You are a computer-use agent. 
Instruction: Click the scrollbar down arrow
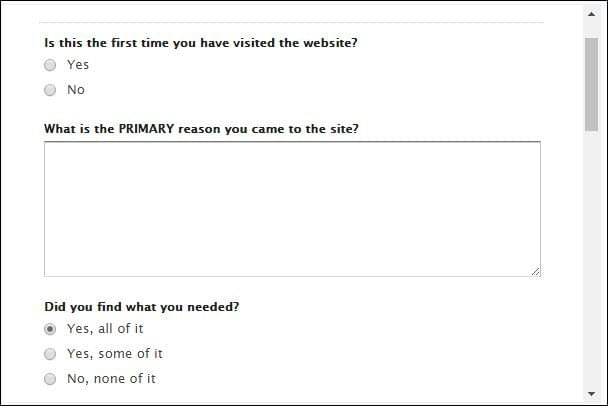pos(591,393)
